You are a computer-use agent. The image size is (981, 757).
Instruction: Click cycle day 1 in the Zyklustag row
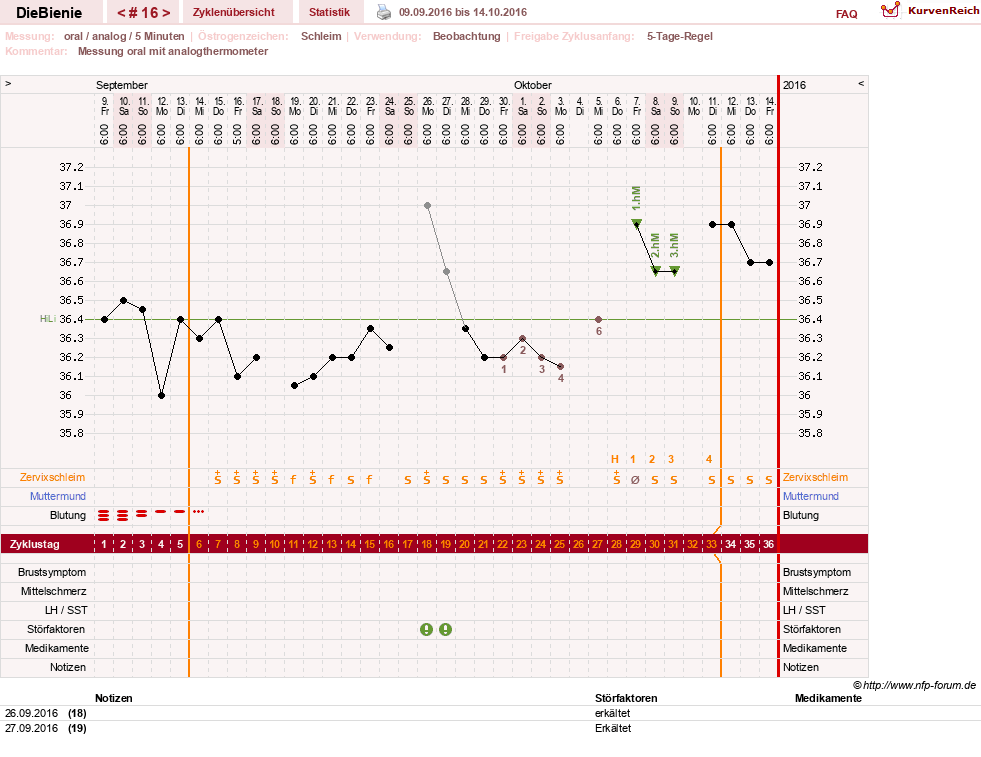pyautogui.click(x=104, y=544)
